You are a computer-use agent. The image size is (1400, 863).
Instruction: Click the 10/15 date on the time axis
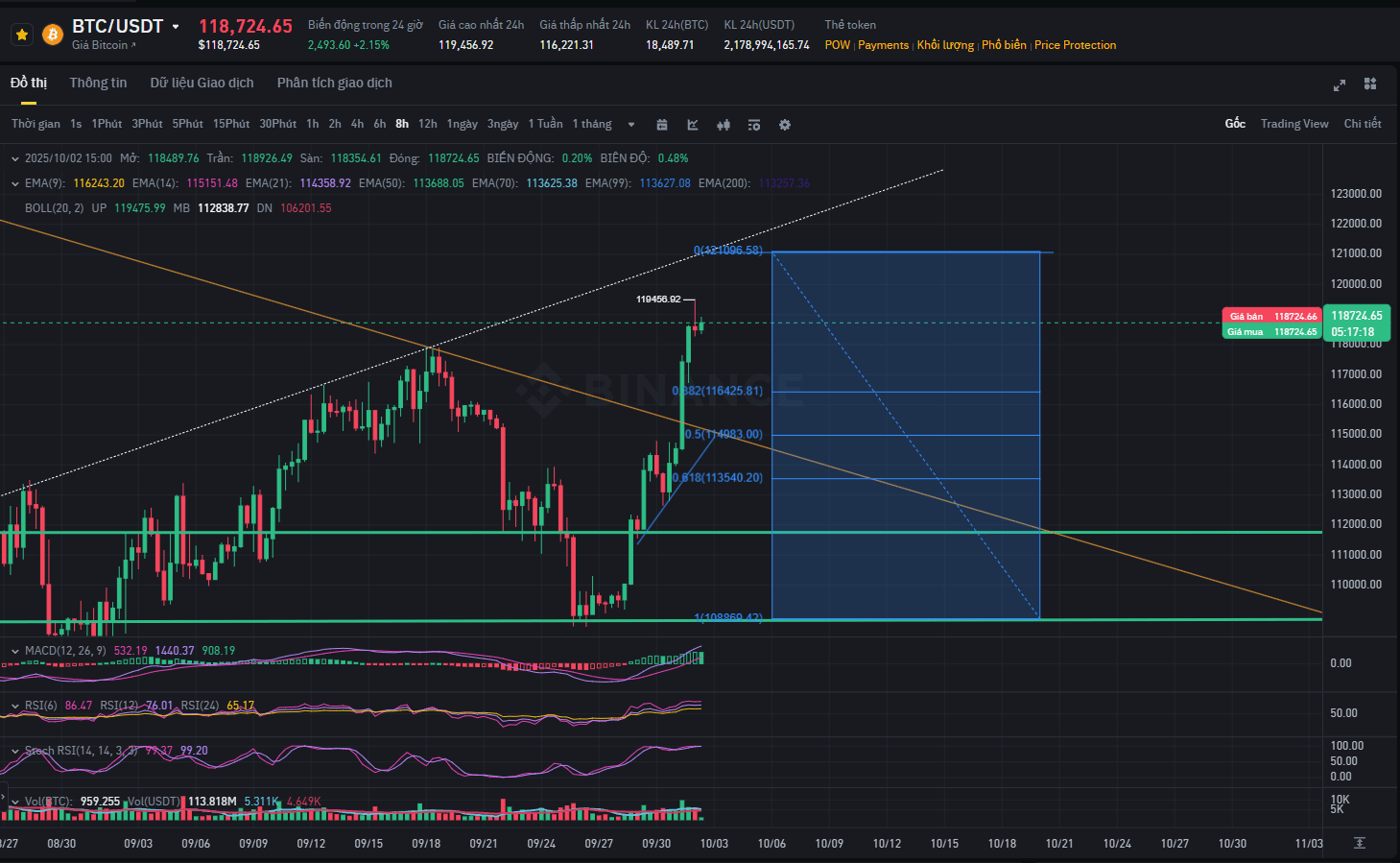click(944, 844)
